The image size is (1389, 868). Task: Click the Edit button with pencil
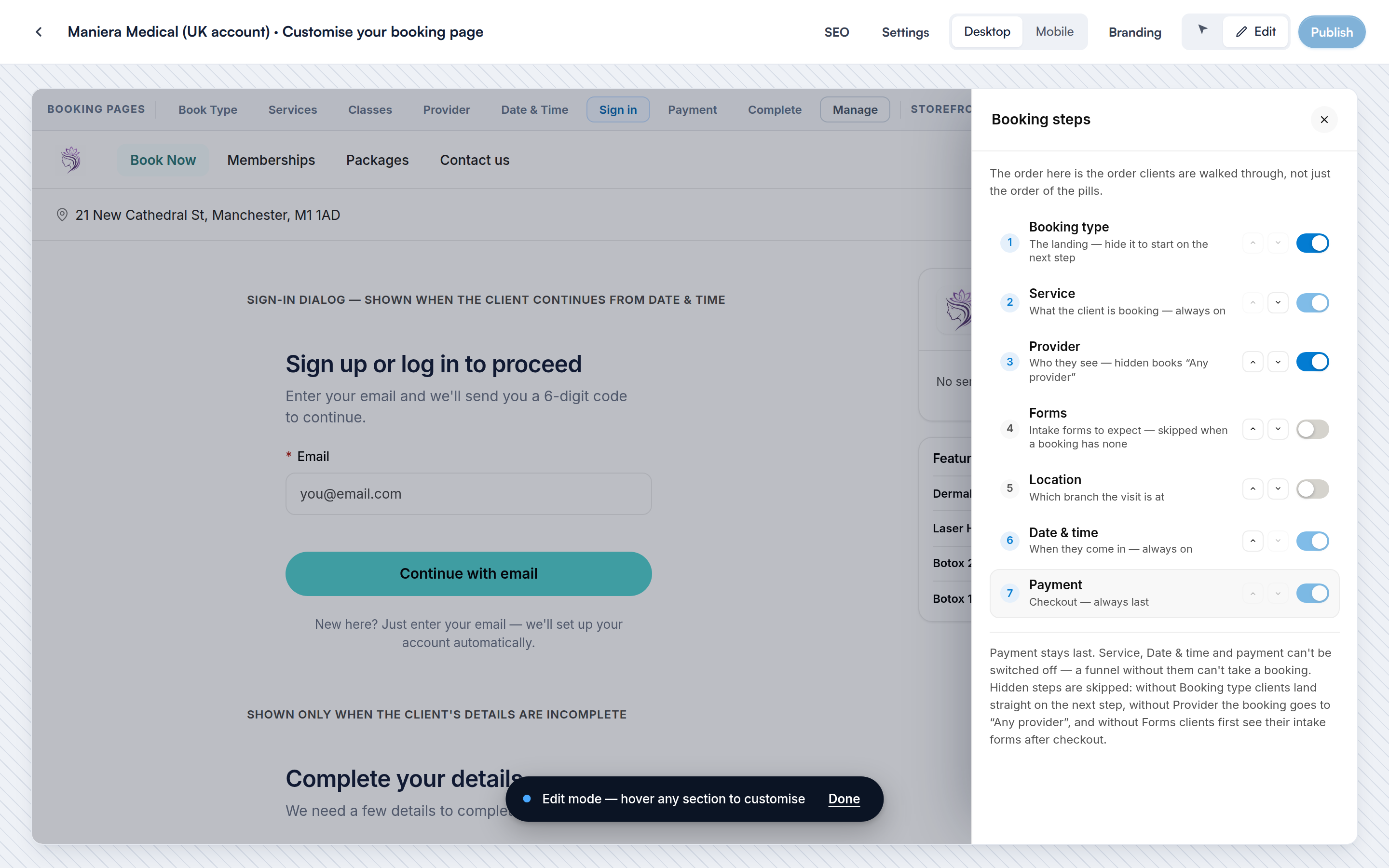tap(1255, 31)
